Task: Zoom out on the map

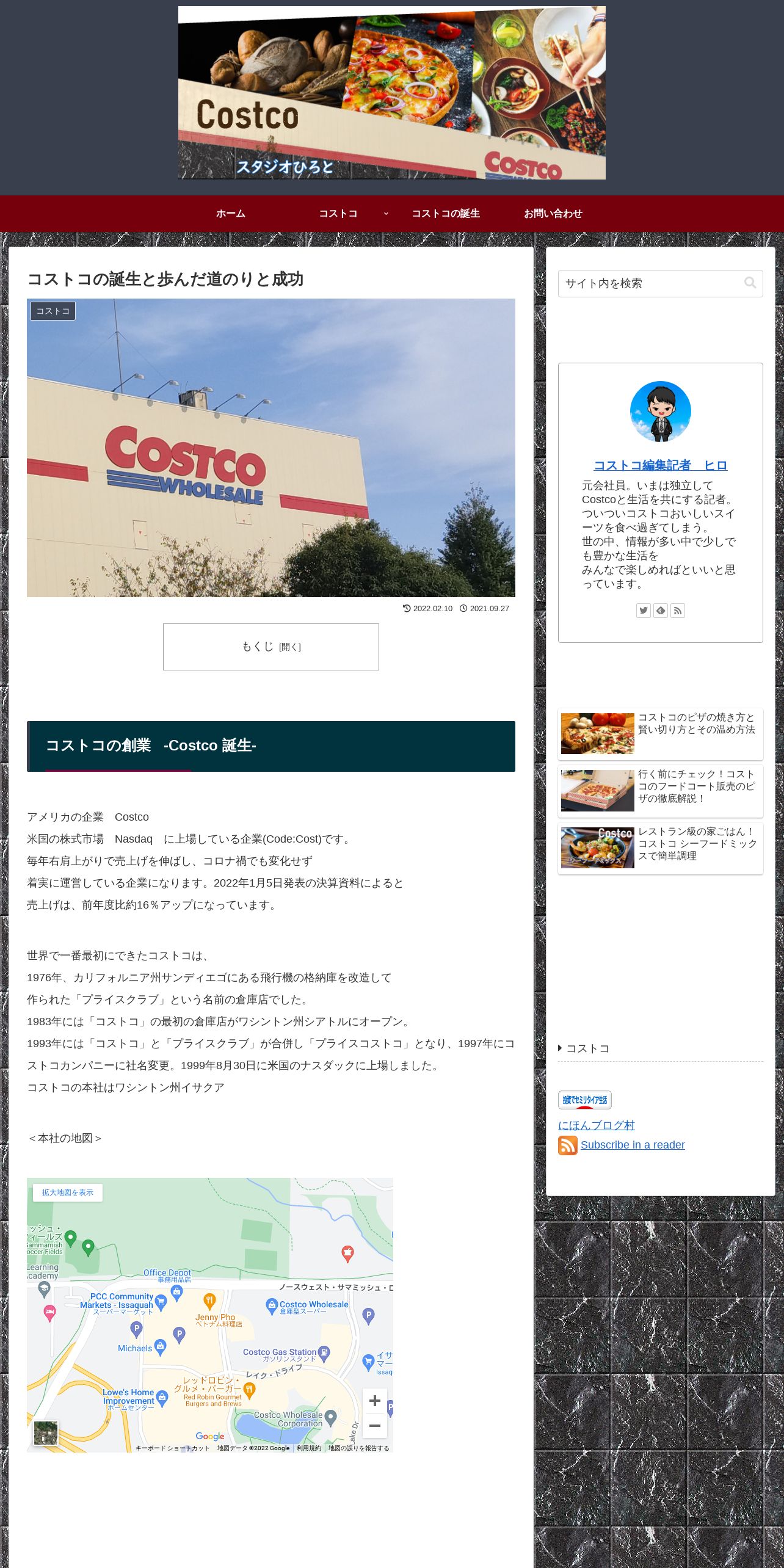Action: 375,1426
